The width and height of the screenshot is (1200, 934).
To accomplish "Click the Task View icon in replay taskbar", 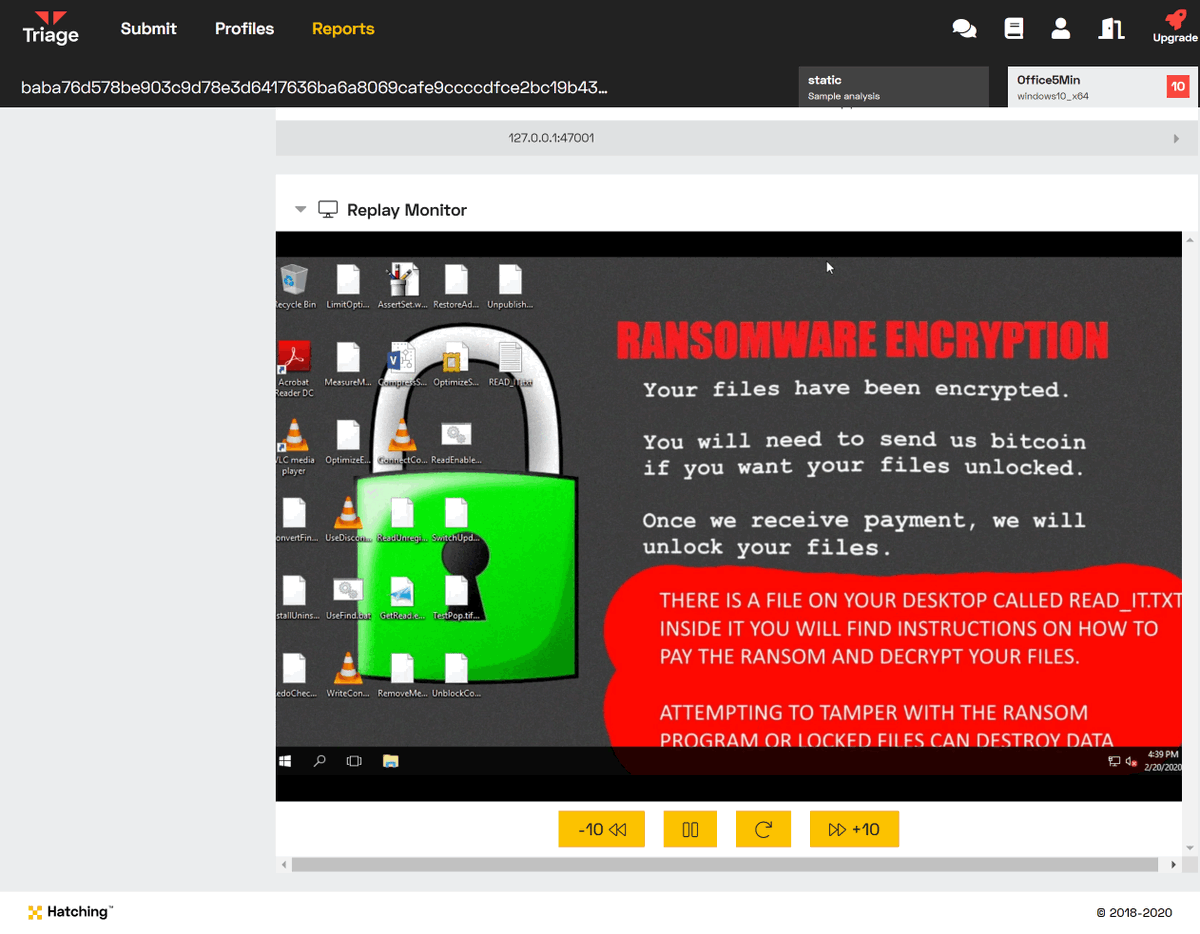I will [354, 761].
